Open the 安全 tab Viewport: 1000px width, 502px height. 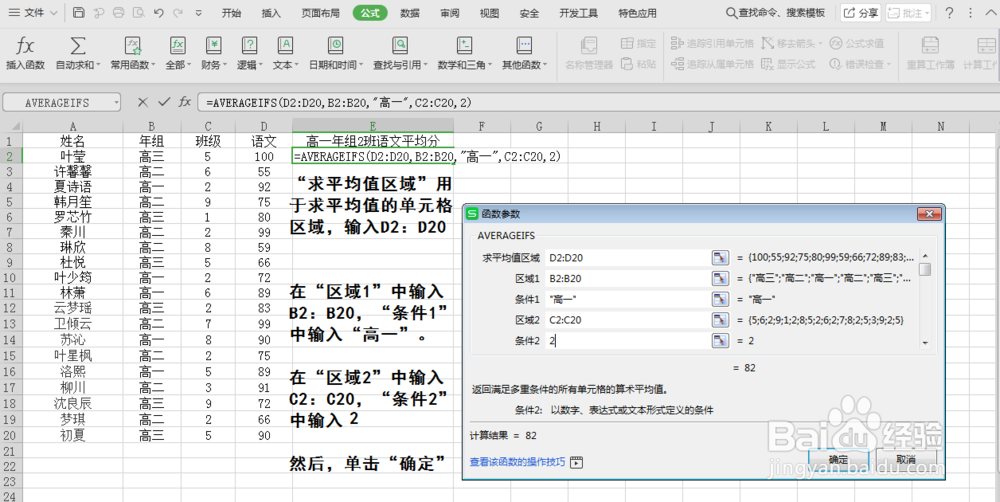[529, 13]
